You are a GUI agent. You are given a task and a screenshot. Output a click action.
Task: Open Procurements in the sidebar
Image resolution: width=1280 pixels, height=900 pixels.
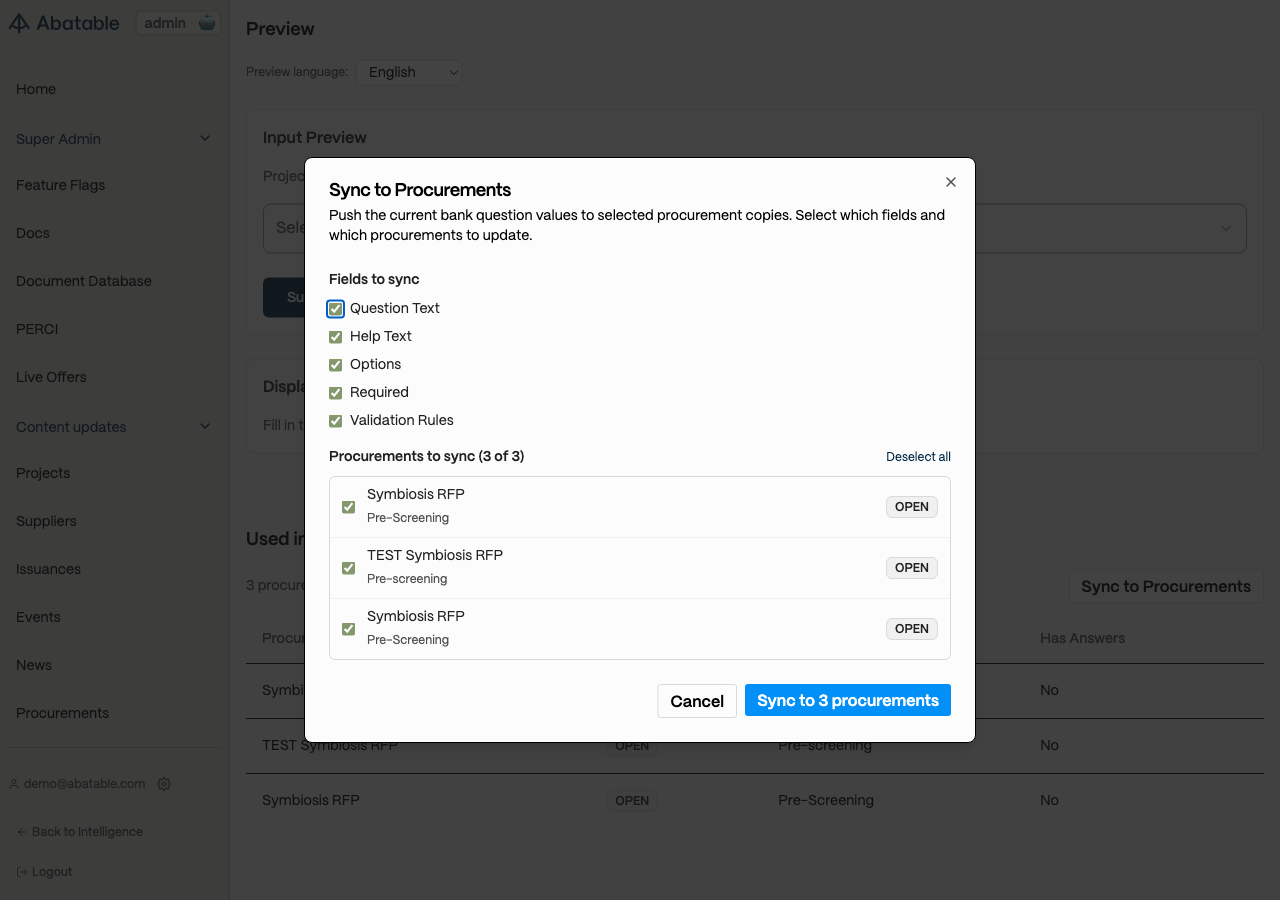[62, 713]
